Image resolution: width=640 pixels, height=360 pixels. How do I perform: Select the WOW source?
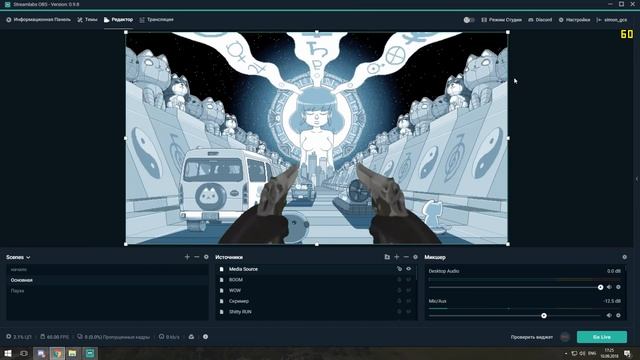pyautogui.click(x=316, y=290)
